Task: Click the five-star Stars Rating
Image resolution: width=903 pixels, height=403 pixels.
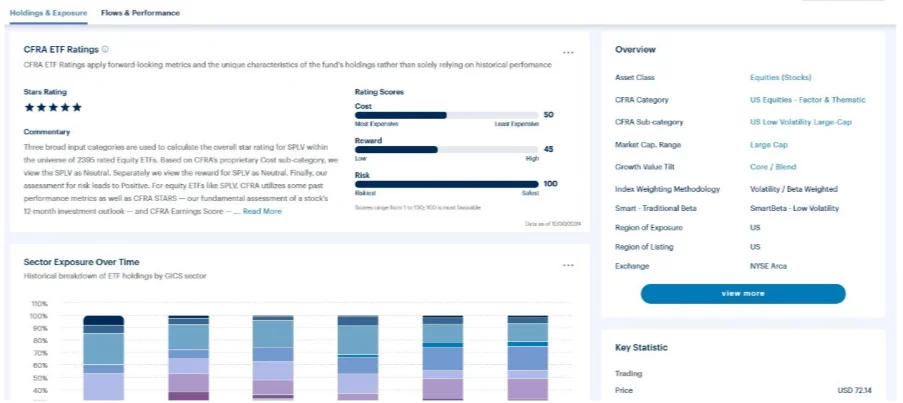Action: (53, 107)
